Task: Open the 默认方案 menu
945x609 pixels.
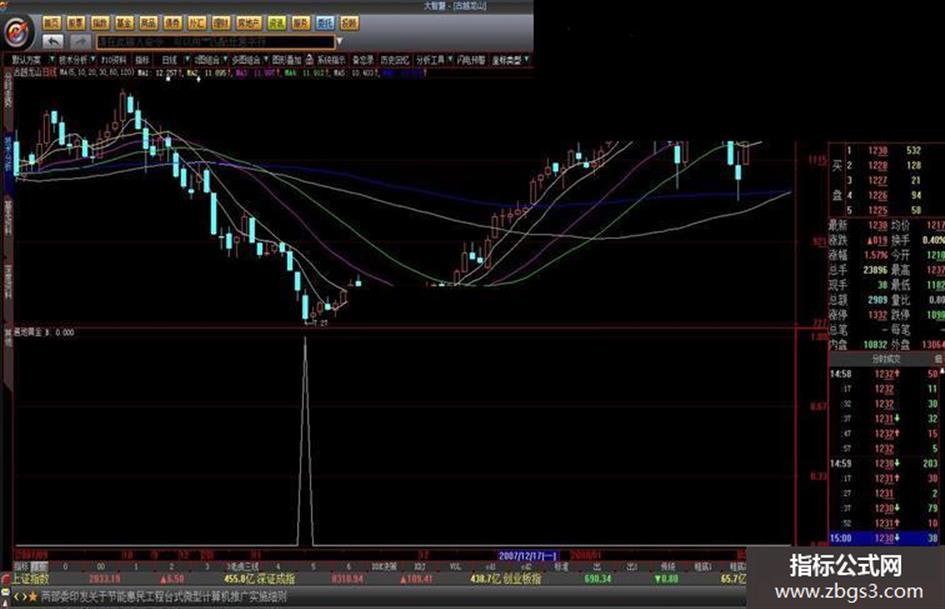Action: (x=27, y=60)
